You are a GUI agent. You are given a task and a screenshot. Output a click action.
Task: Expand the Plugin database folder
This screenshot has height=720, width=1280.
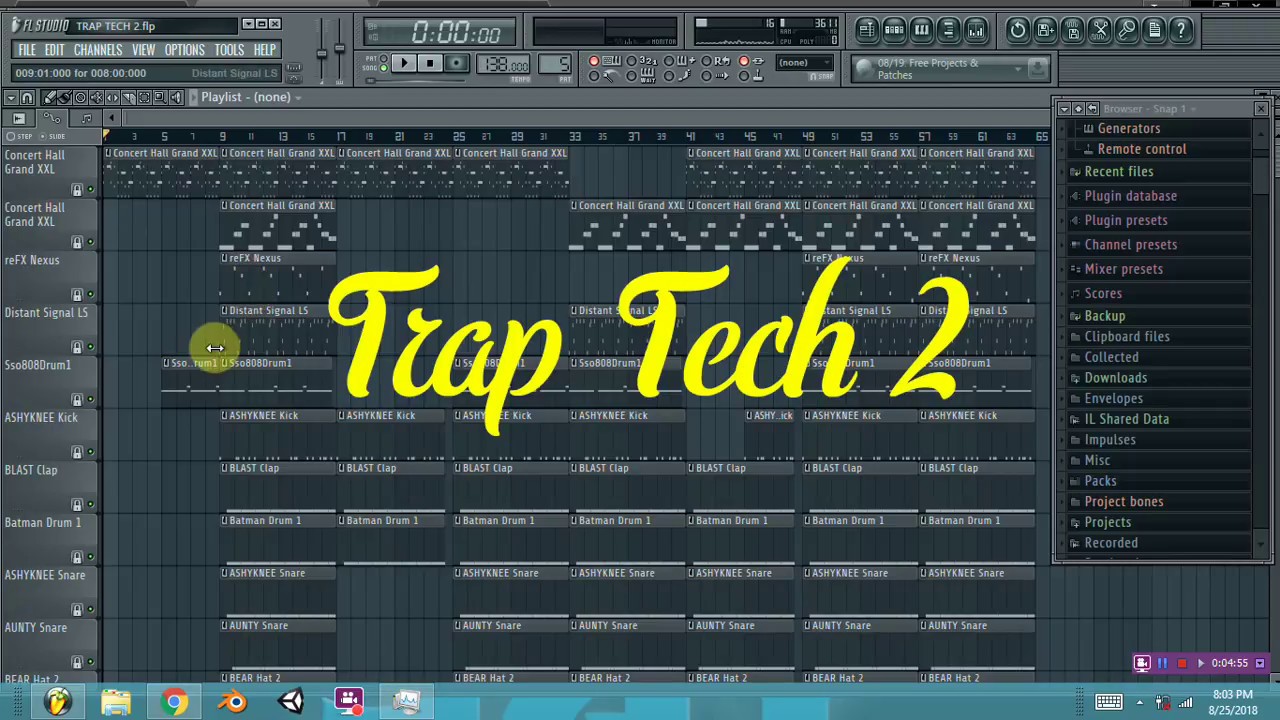click(x=1130, y=196)
